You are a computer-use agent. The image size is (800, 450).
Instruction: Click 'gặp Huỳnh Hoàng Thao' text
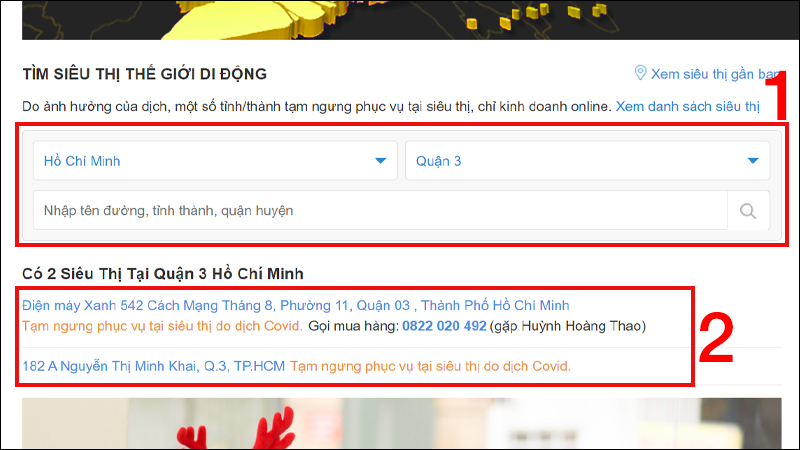click(567, 326)
